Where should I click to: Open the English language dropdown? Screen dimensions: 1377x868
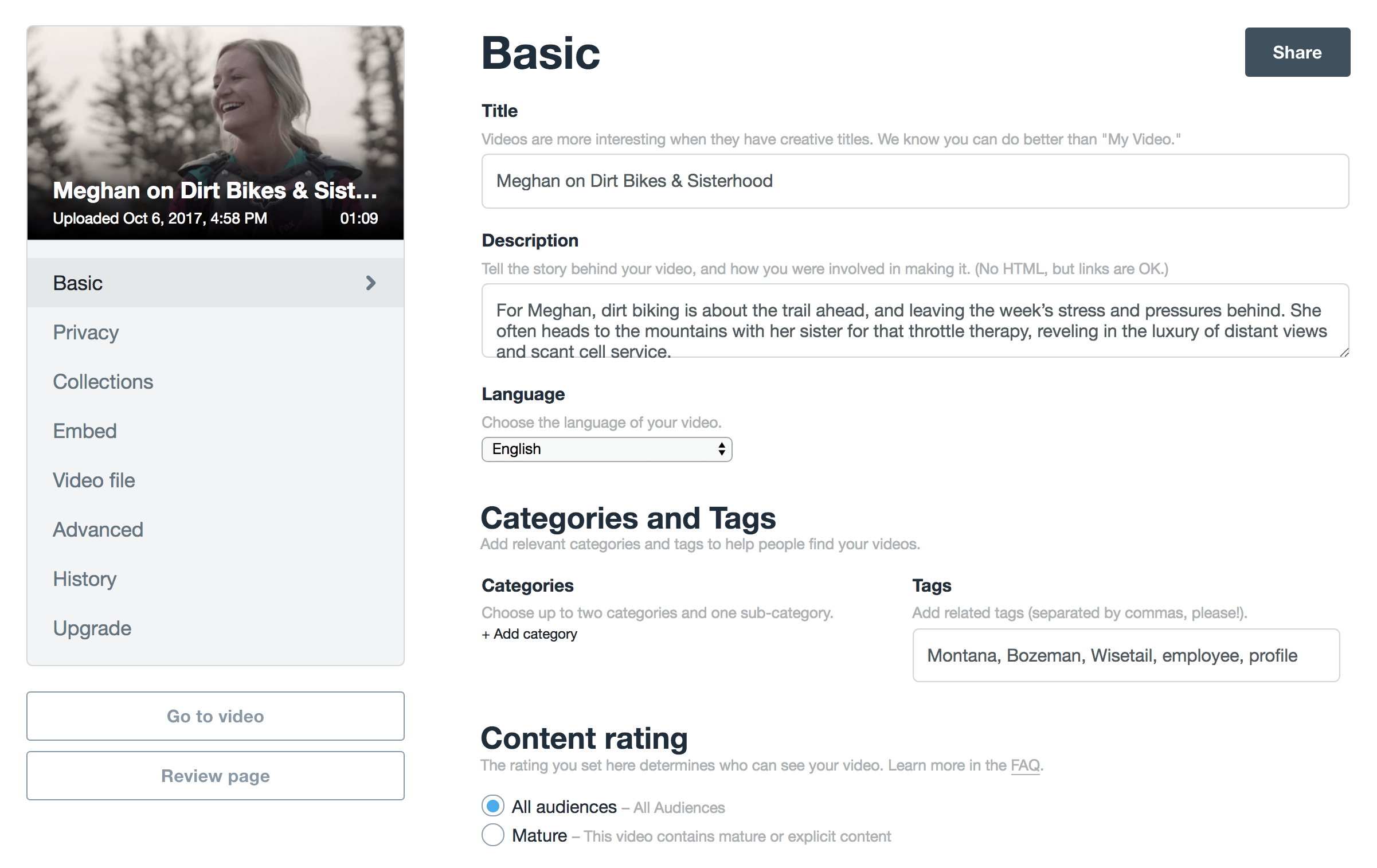click(x=596, y=449)
